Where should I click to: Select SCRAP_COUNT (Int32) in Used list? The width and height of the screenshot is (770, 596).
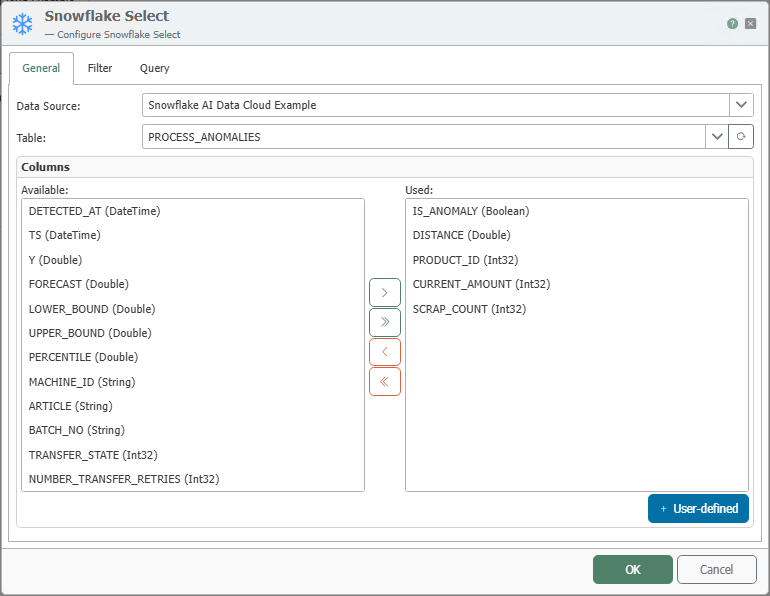pyautogui.click(x=577, y=309)
